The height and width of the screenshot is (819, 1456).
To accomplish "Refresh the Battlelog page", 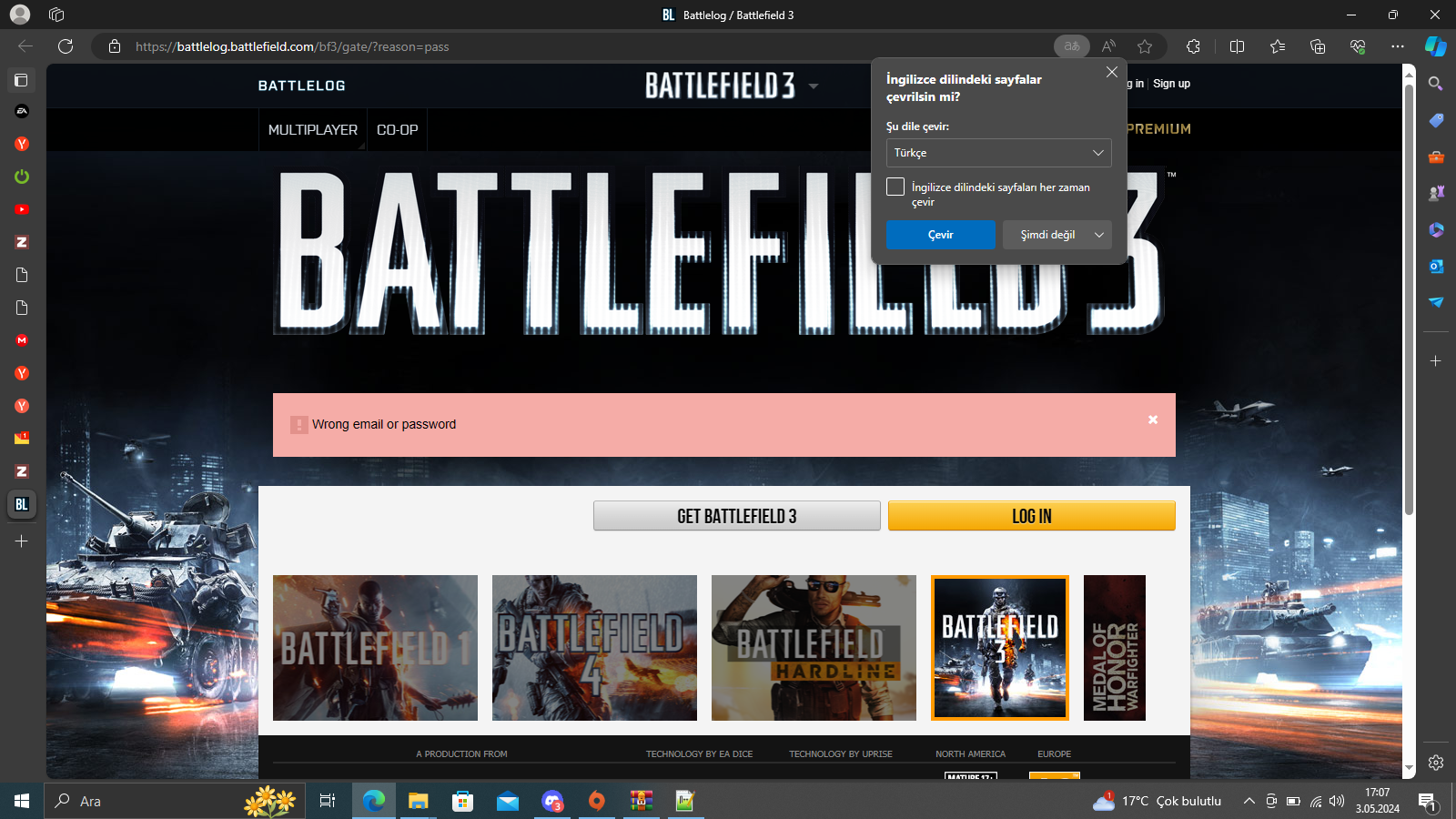I will pyautogui.click(x=66, y=46).
